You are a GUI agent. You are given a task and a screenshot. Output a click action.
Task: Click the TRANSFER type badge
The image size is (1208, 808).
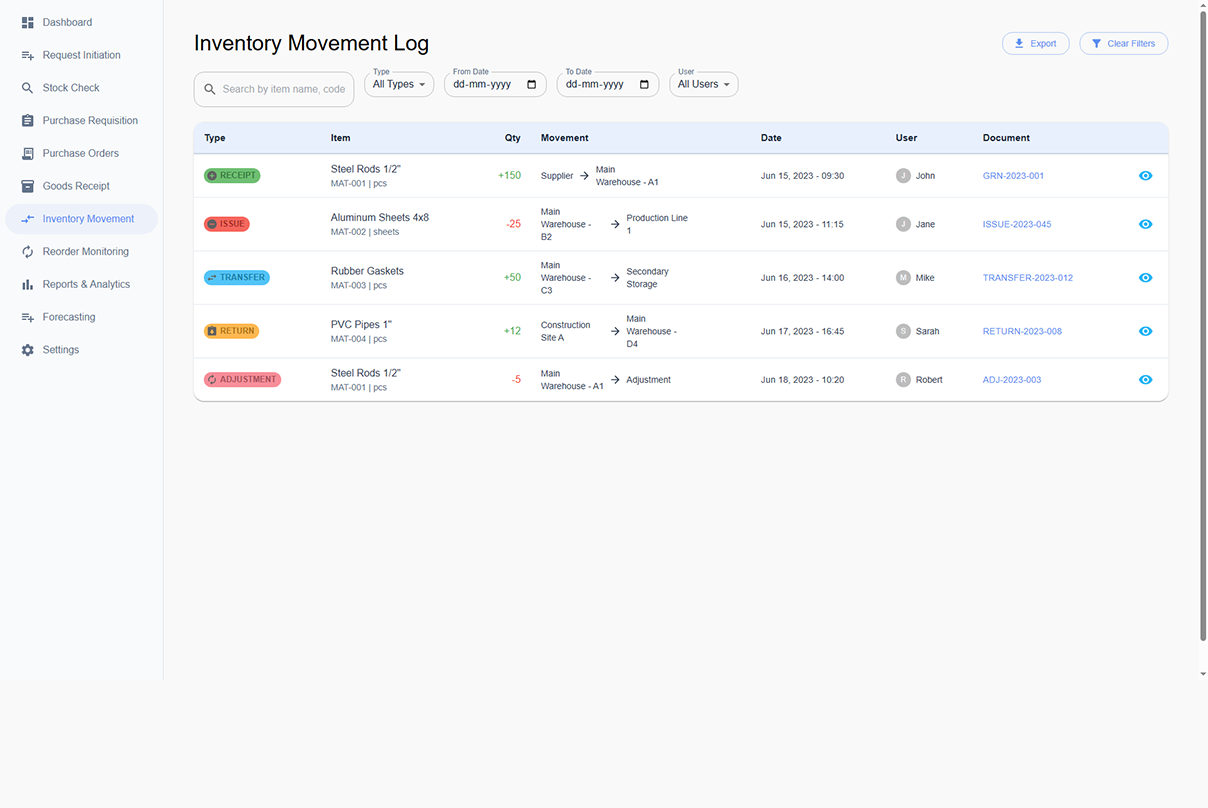coord(237,277)
